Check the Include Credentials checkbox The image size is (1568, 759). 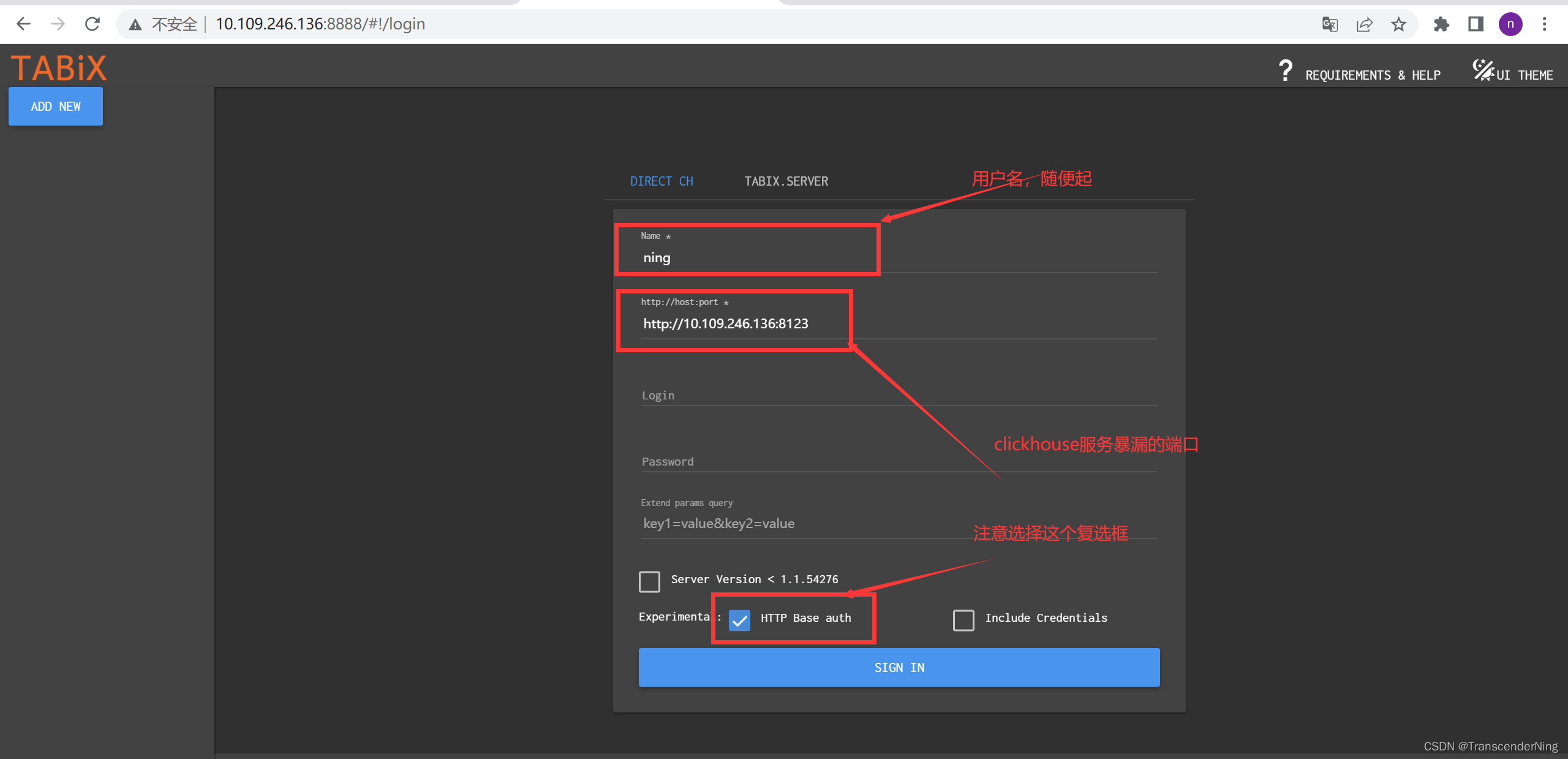[963, 620]
